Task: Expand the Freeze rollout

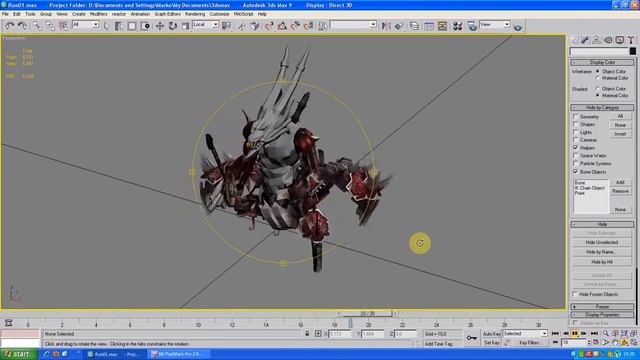Action: [x=602, y=307]
